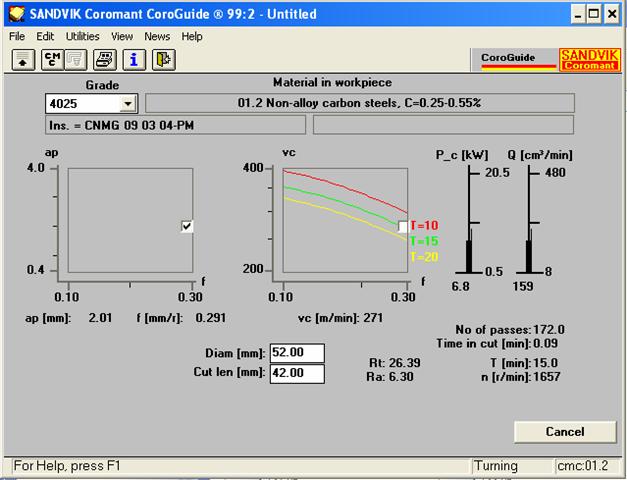627x480 pixels.
Task: Click the Cancel button
Action: [x=565, y=432]
